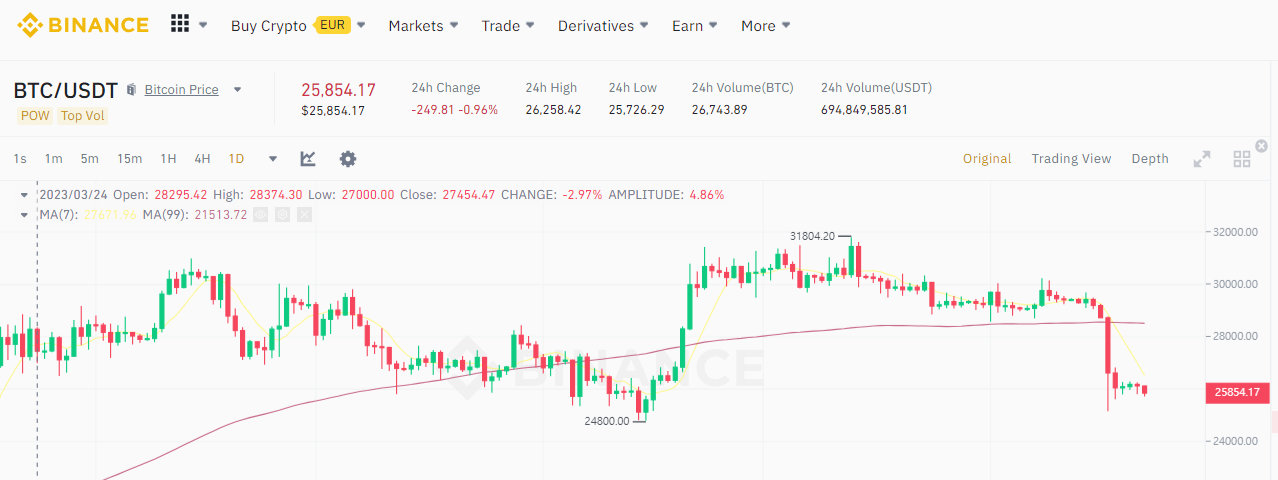1278x480 pixels.
Task: Click the MA(7) value 27671.96
Action: tap(110, 214)
